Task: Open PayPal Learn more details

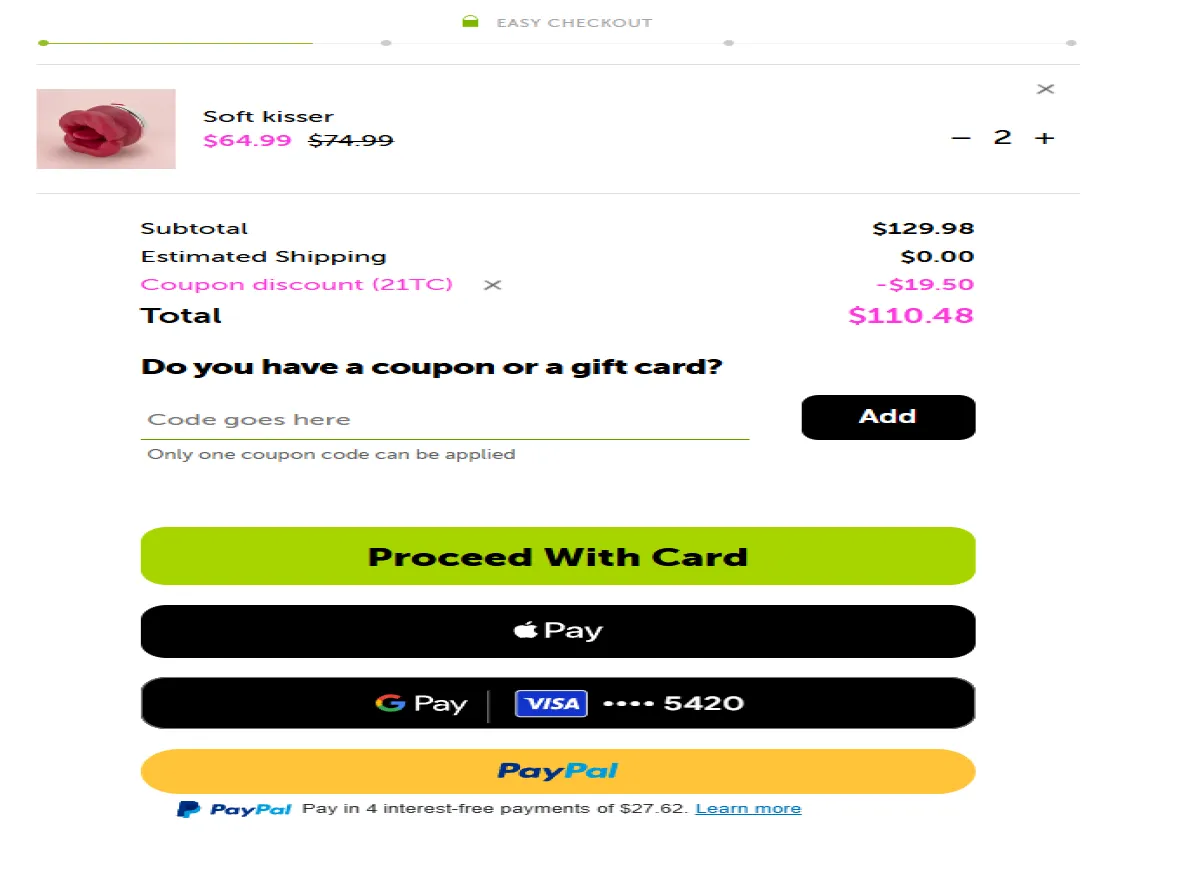Action: (x=748, y=808)
